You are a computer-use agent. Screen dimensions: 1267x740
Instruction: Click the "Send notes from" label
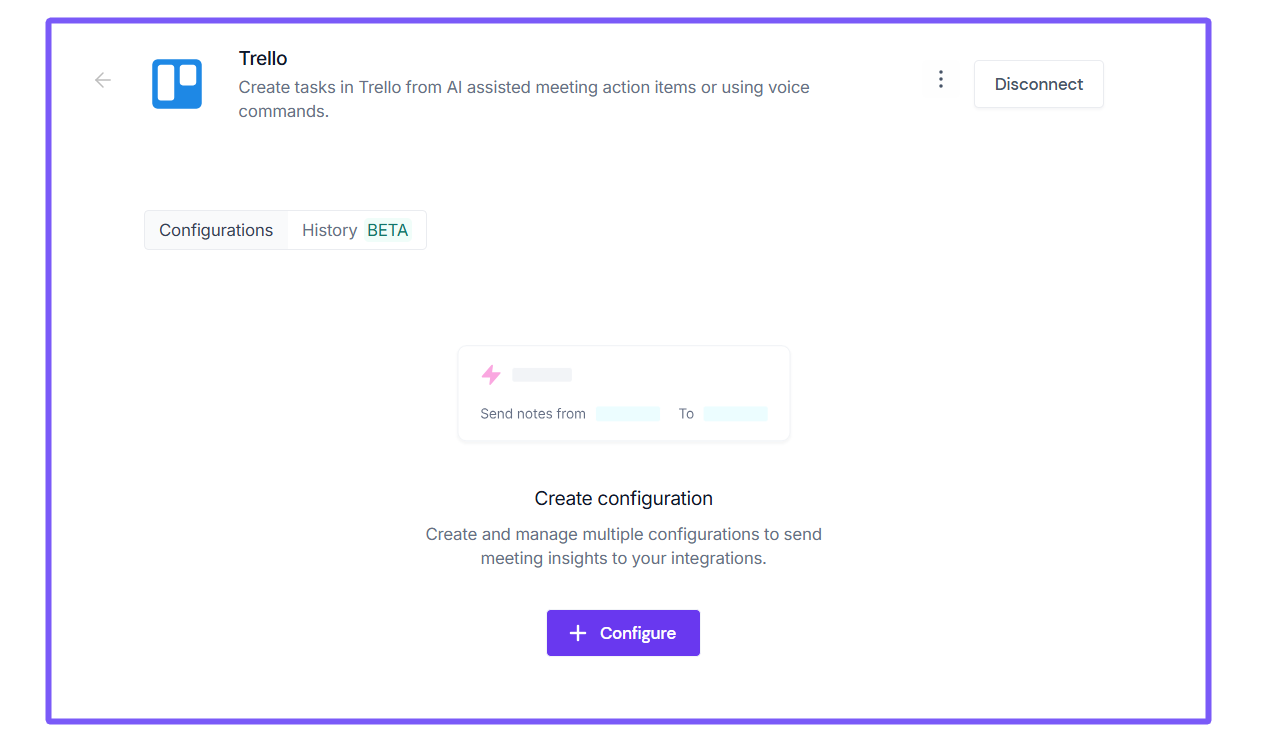pos(533,414)
